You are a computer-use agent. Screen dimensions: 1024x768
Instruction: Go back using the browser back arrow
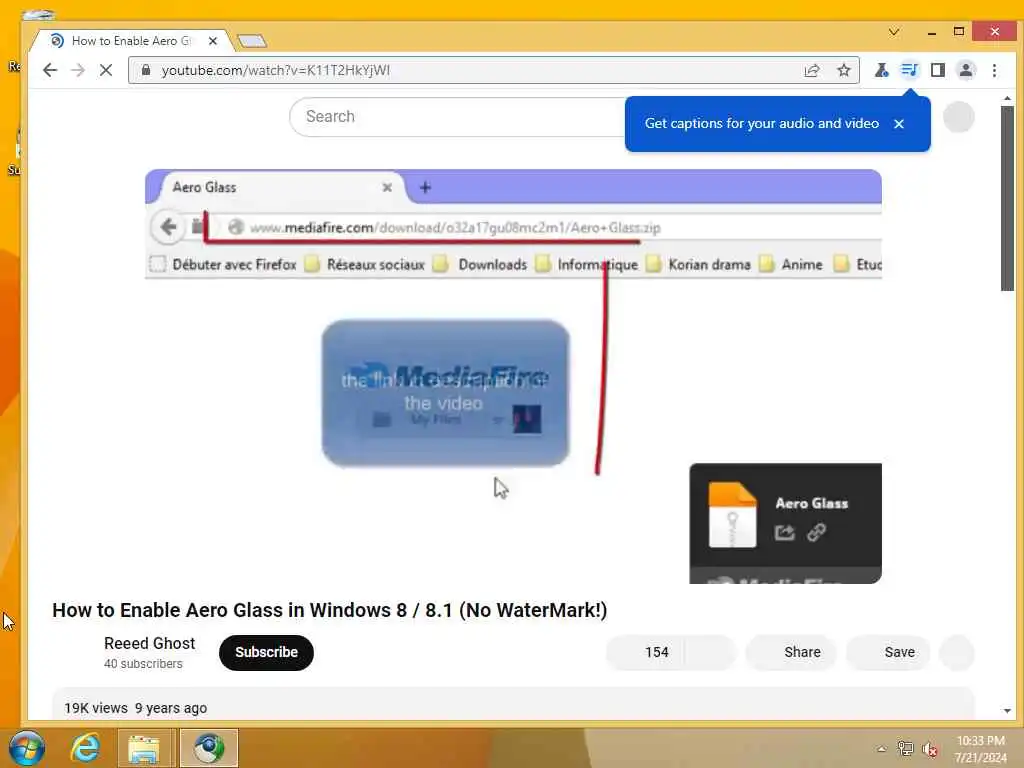point(50,70)
